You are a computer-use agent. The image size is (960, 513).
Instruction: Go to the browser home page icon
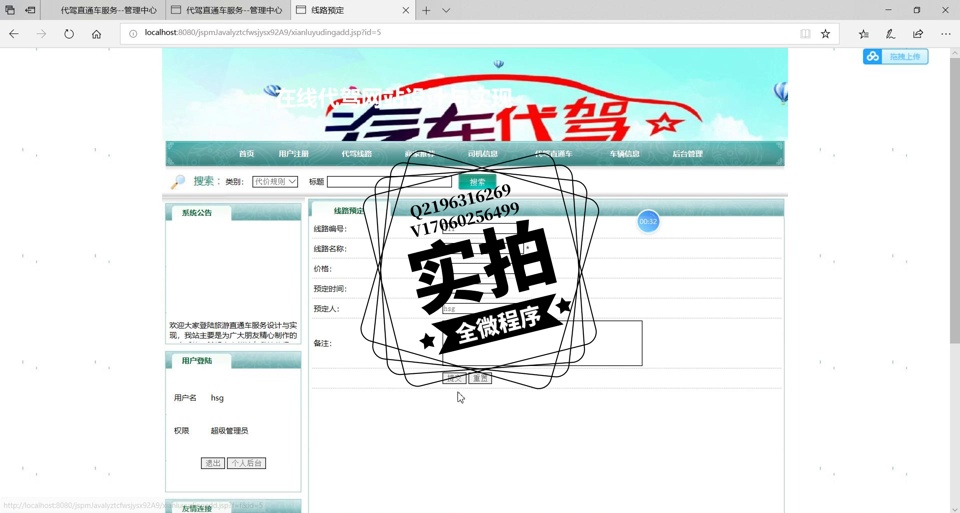pos(96,33)
